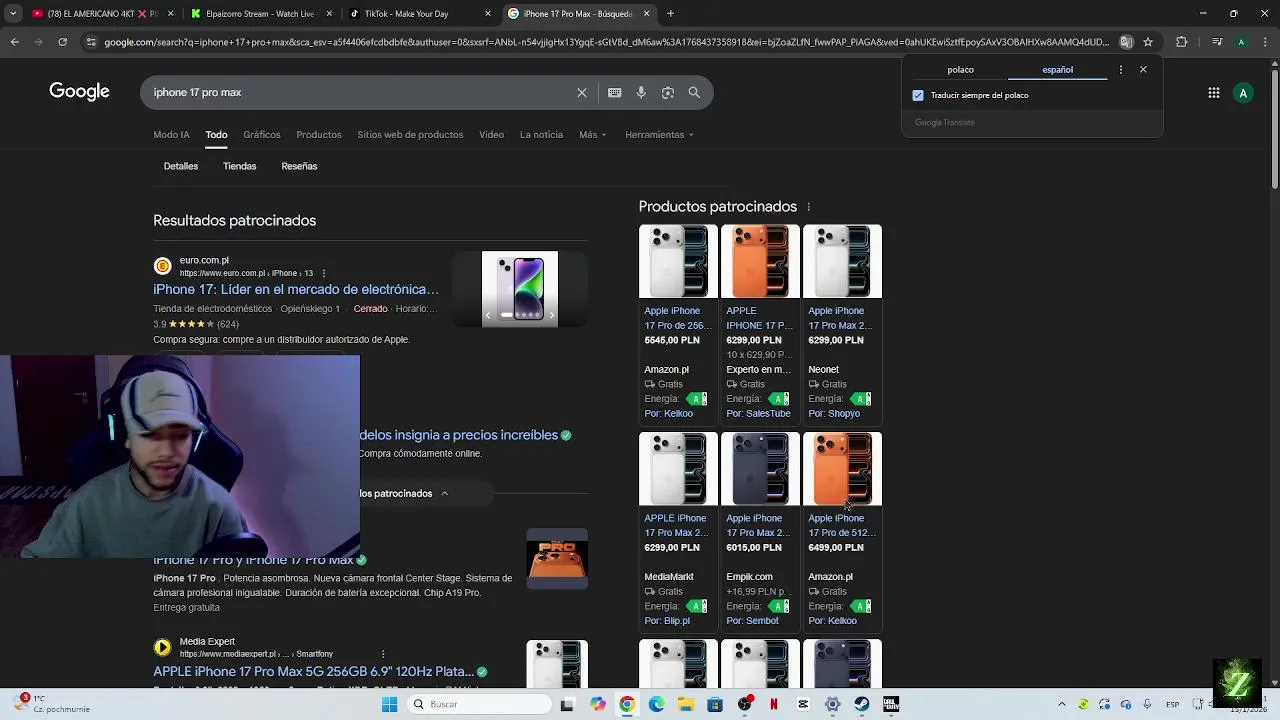
Task: Open the Google account avatar on the page
Action: coord(1243,93)
